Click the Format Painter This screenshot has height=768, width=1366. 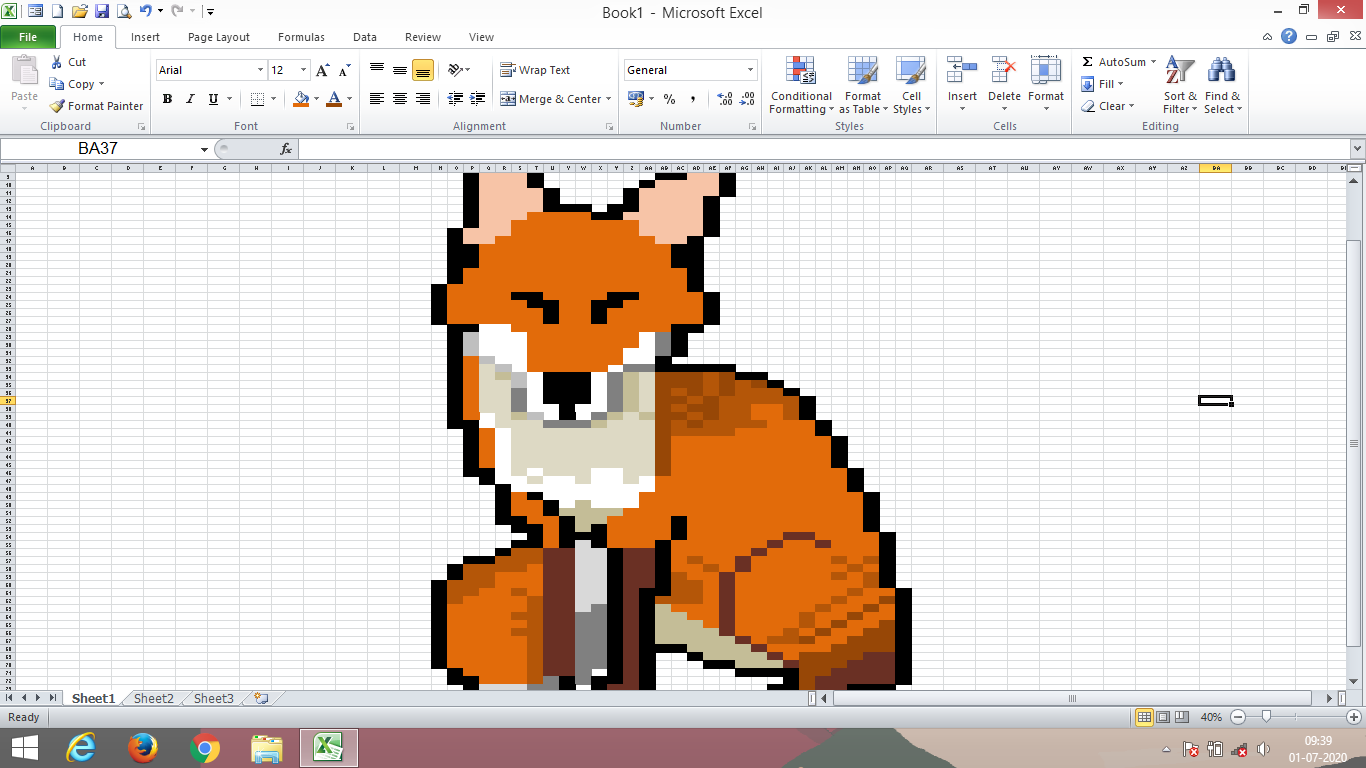click(95, 106)
